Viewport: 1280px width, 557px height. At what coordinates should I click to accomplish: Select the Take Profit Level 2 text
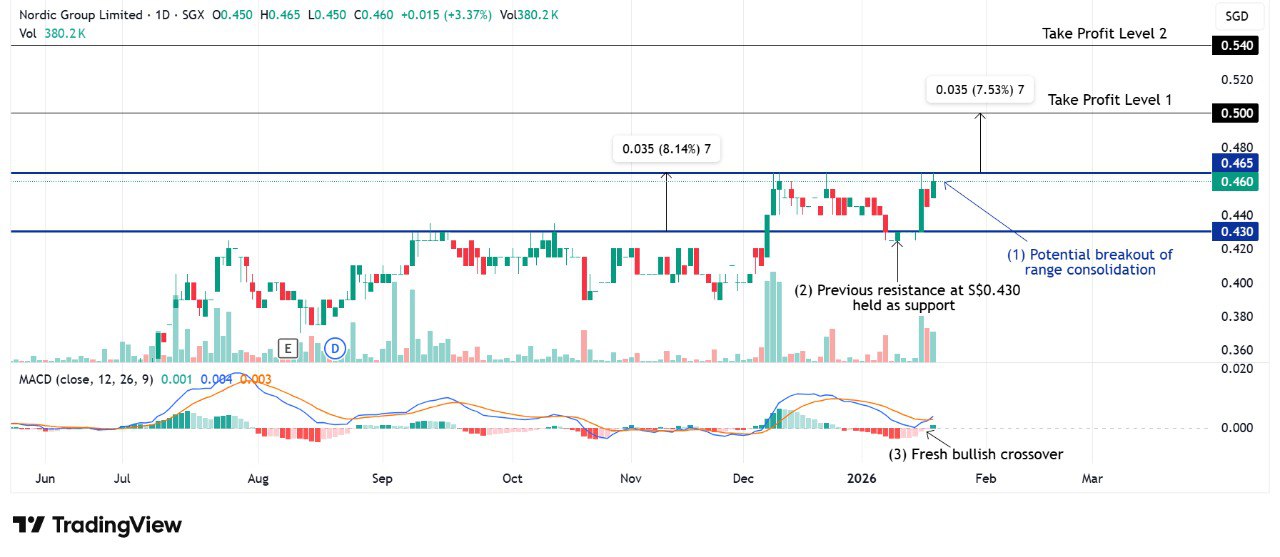pos(1105,33)
